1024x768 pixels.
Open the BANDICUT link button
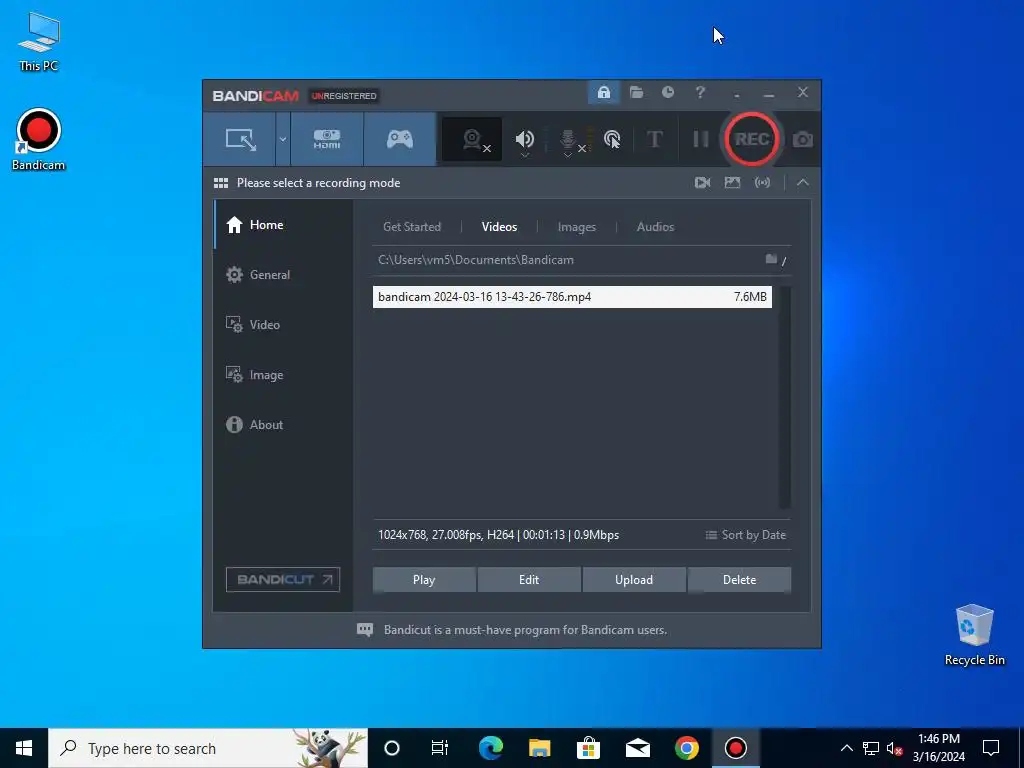[x=283, y=579]
